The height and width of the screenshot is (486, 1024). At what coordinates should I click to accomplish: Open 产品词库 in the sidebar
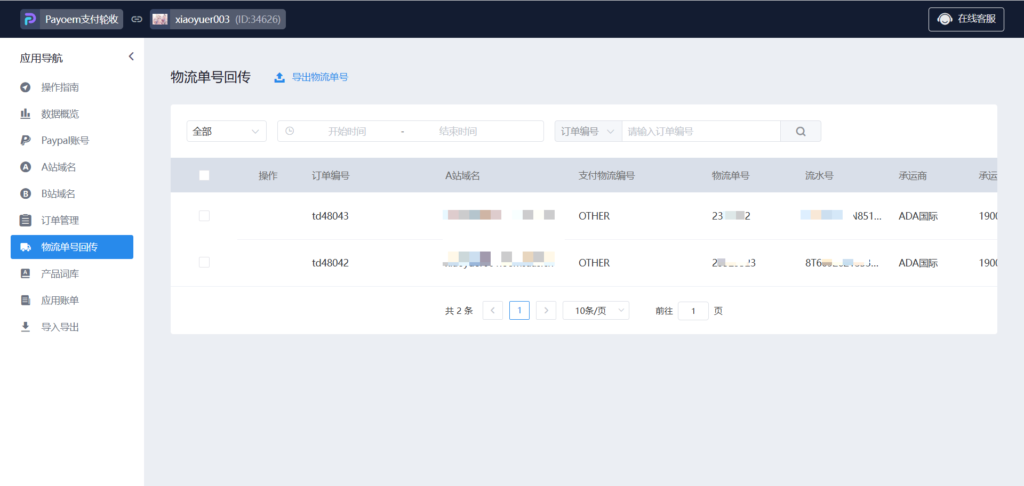click(x=59, y=273)
